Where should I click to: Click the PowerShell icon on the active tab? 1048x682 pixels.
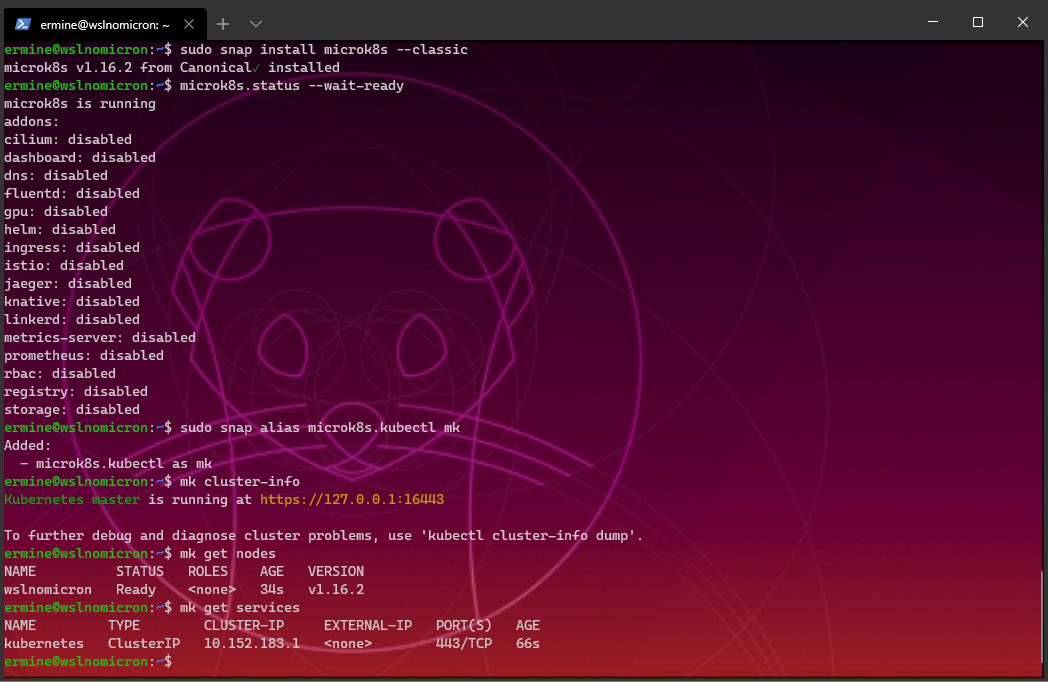point(22,23)
